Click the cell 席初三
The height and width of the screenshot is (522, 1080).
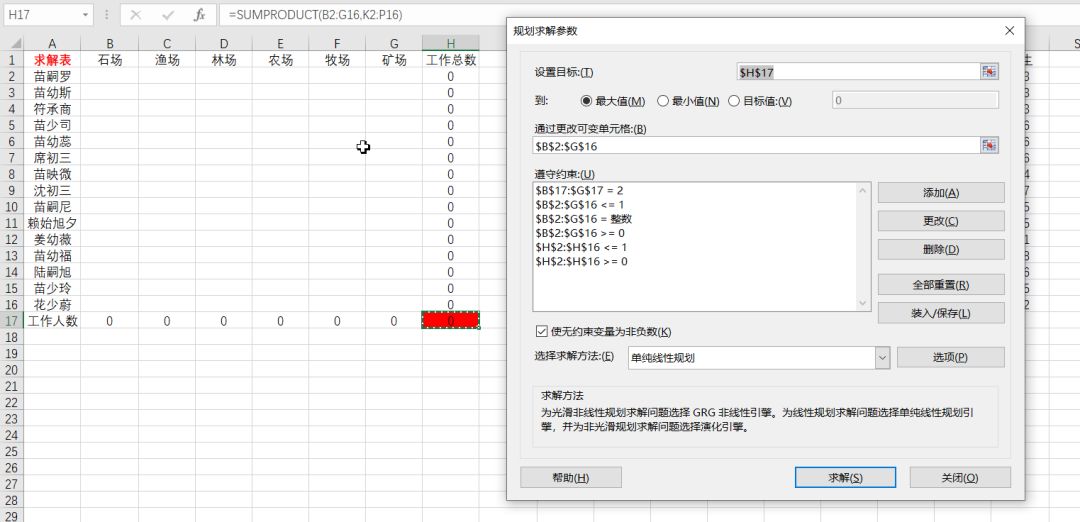pos(52,158)
